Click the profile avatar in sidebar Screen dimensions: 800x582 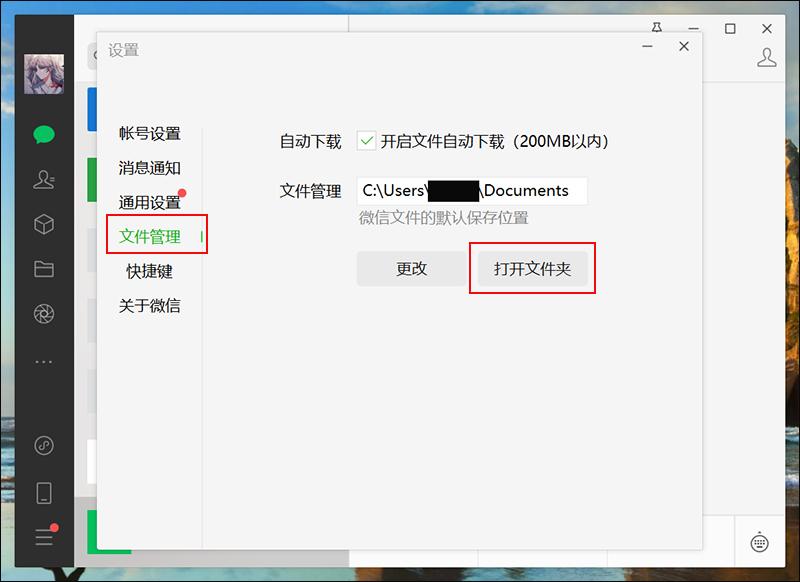44,74
